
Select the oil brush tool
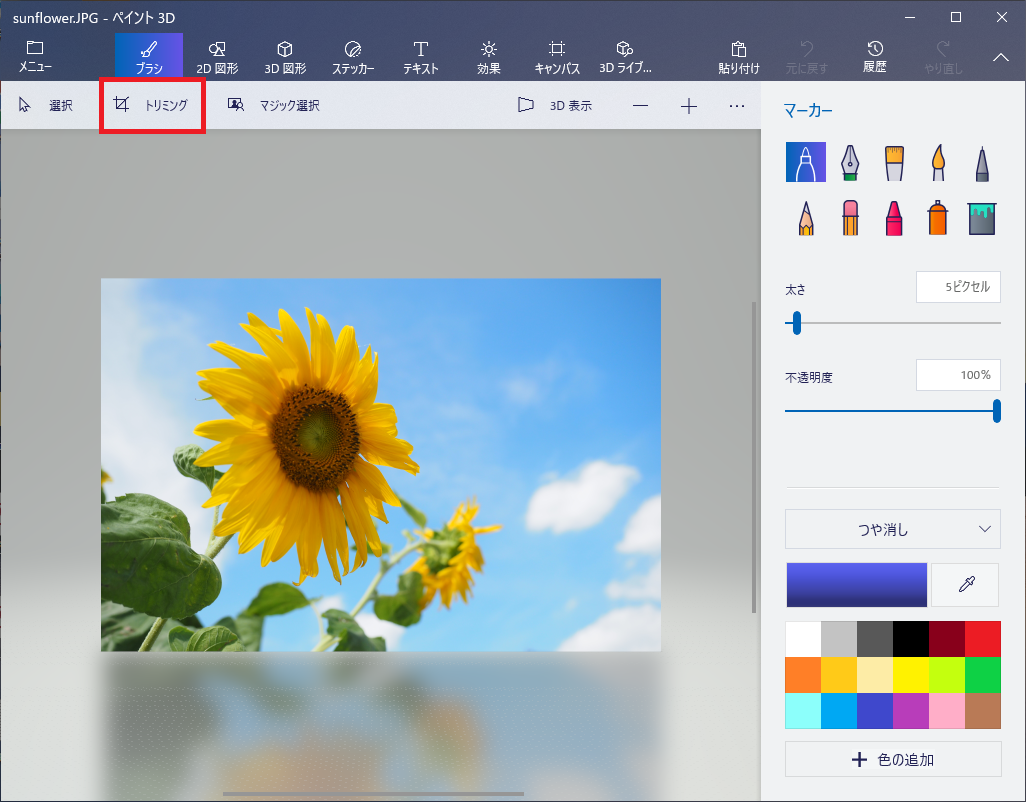(894, 162)
